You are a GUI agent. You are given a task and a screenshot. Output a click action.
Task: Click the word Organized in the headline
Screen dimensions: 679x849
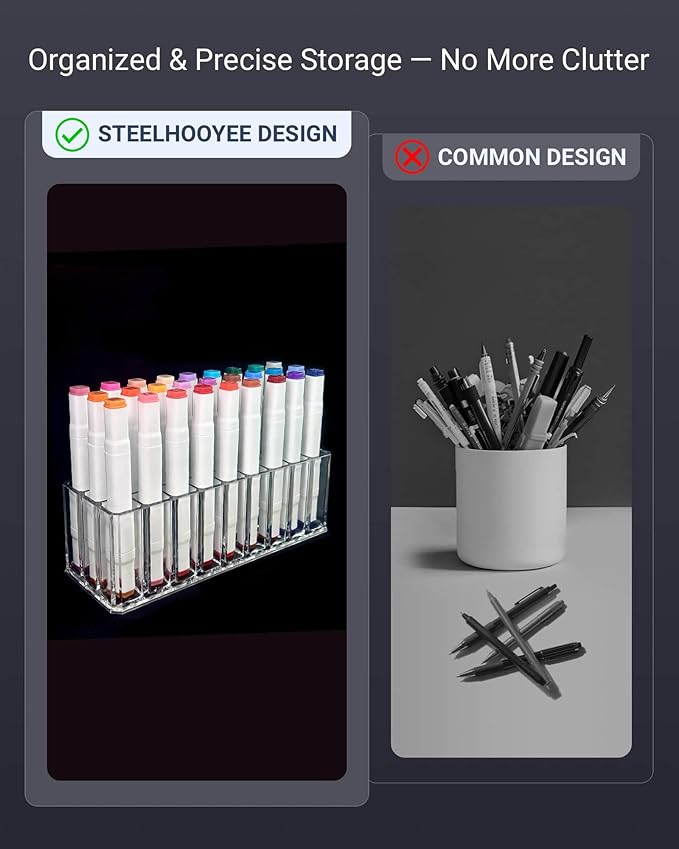[x=95, y=61]
